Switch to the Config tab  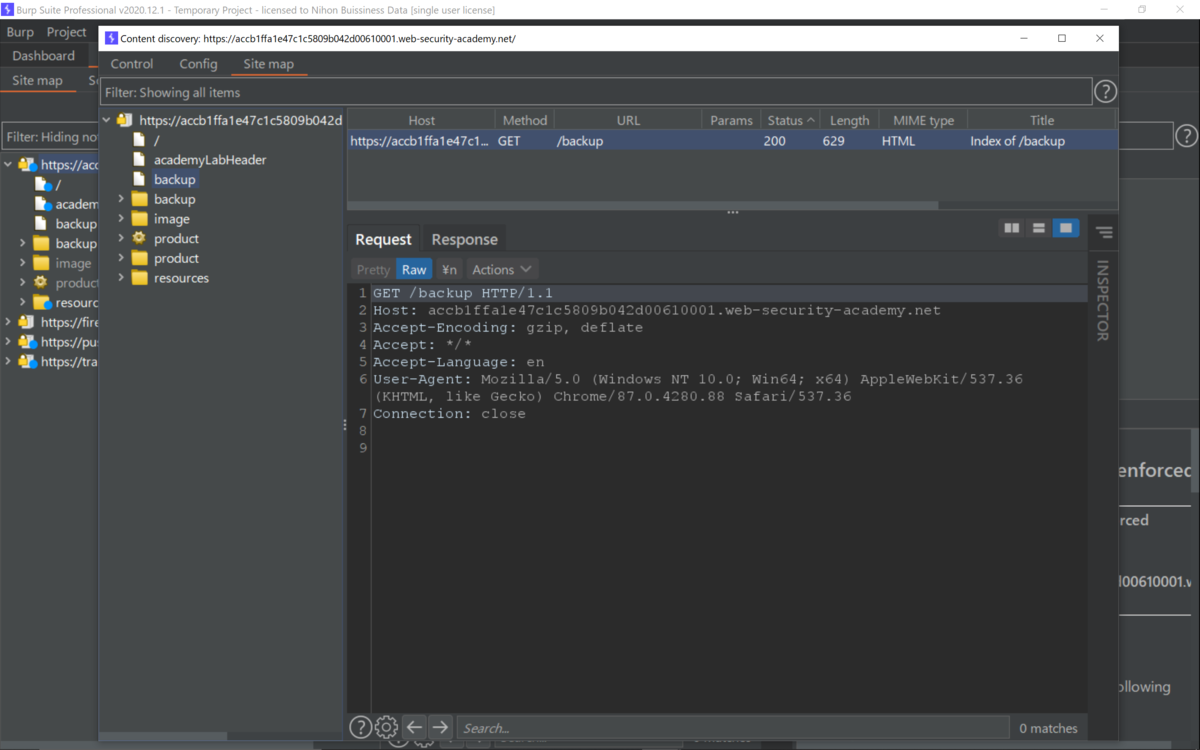pyautogui.click(x=198, y=63)
